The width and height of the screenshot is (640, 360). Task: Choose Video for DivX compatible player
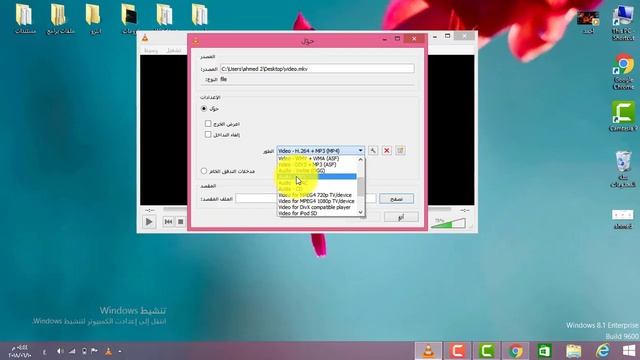pos(317,207)
